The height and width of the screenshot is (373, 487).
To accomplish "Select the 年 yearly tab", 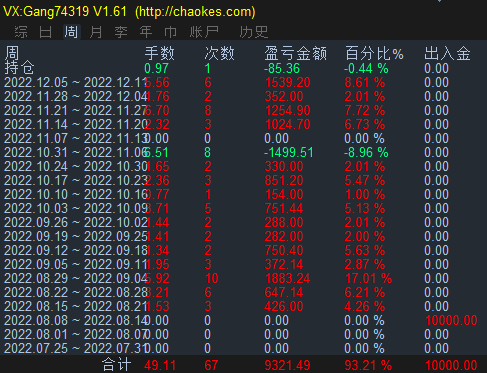I will click(146, 32).
